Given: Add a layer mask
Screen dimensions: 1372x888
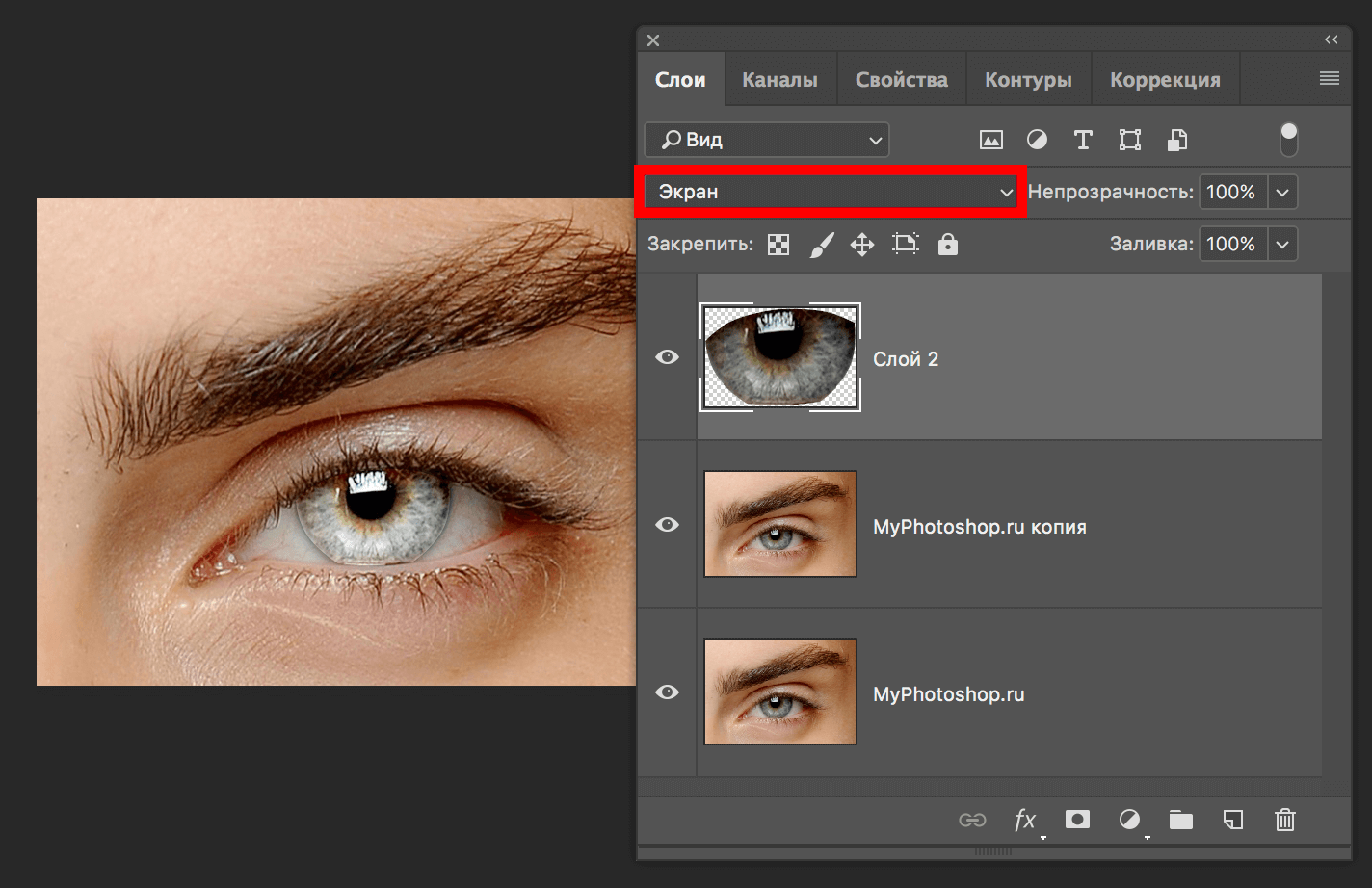Looking at the screenshot, I should pyautogui.click(x=1077, y=820).
